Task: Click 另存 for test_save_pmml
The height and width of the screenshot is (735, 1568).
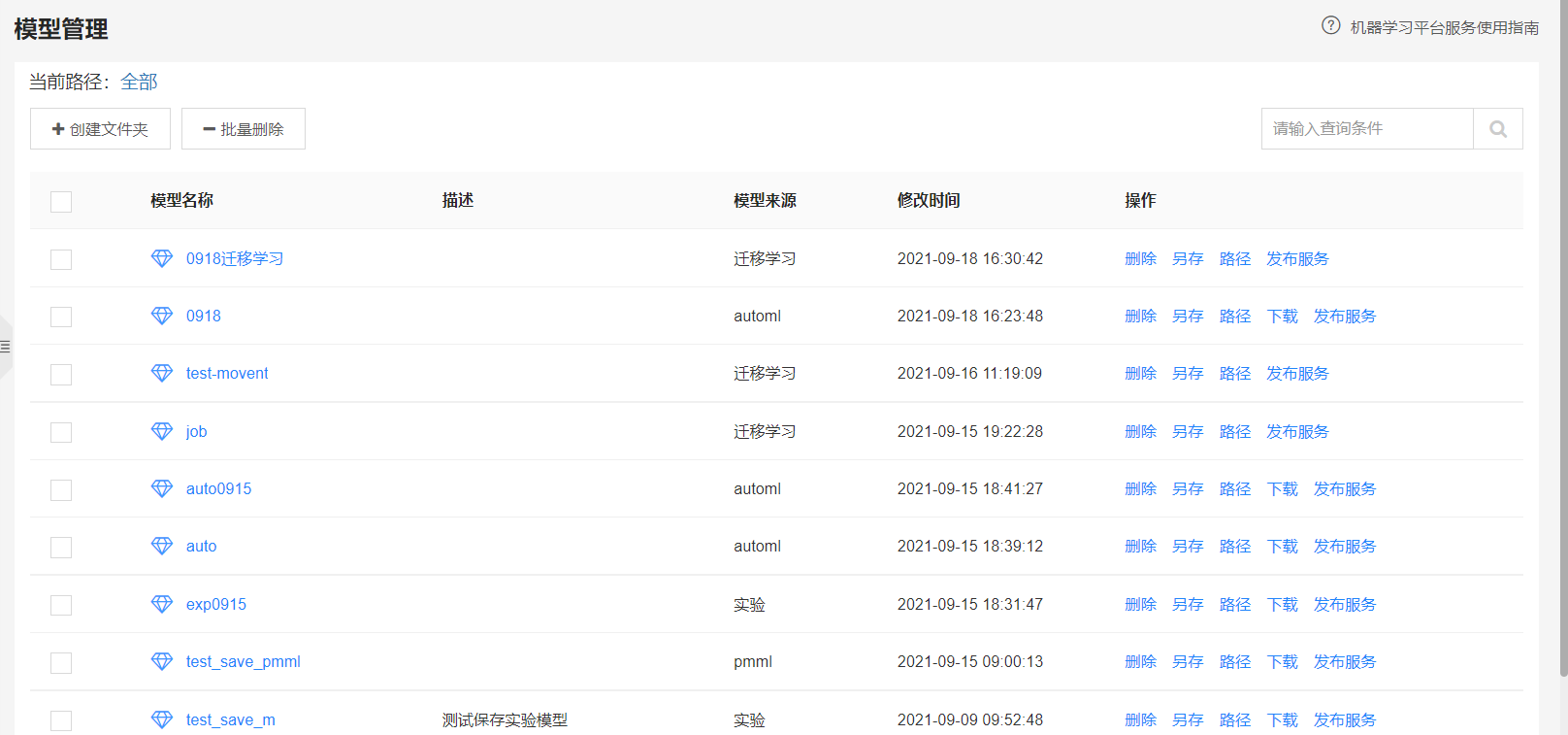Action: [1188, 661]
